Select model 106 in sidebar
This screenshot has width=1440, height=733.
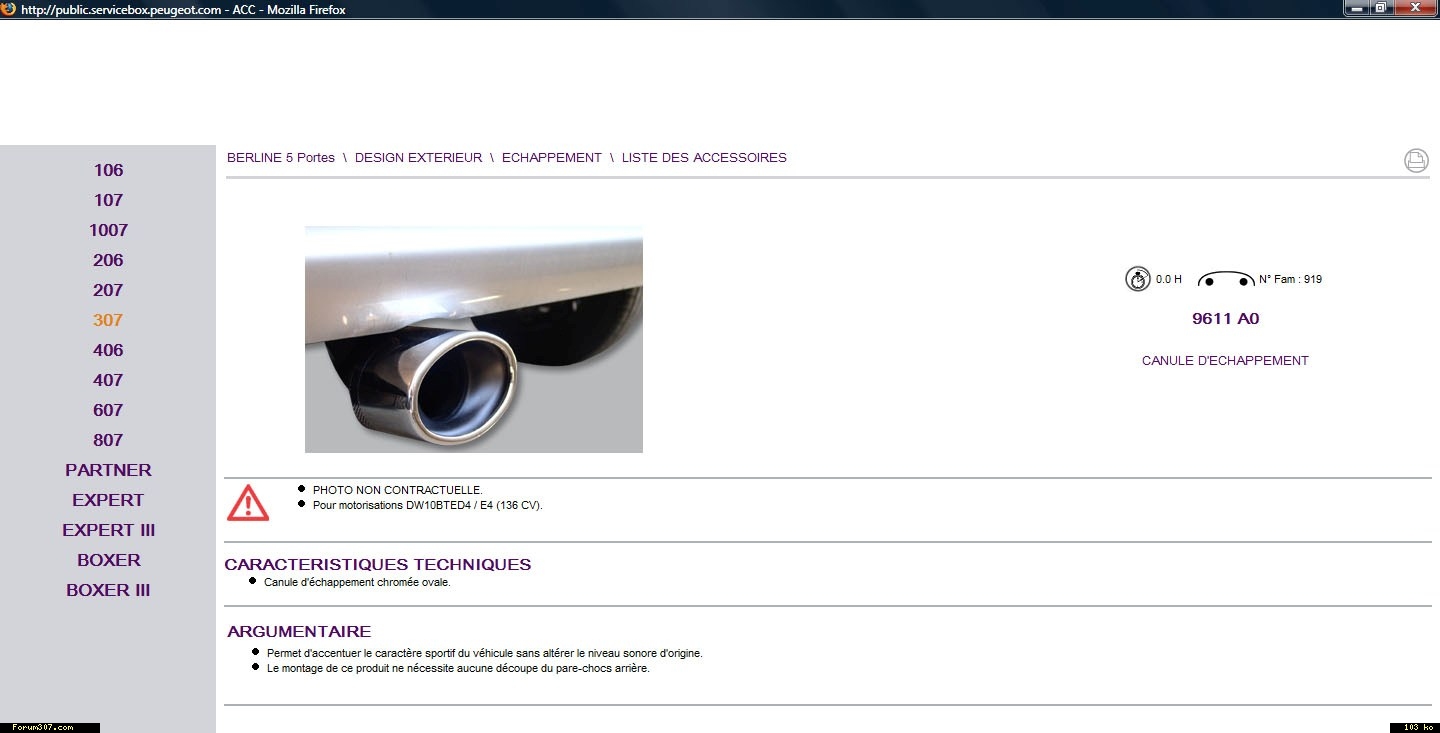tap(108, 170)
